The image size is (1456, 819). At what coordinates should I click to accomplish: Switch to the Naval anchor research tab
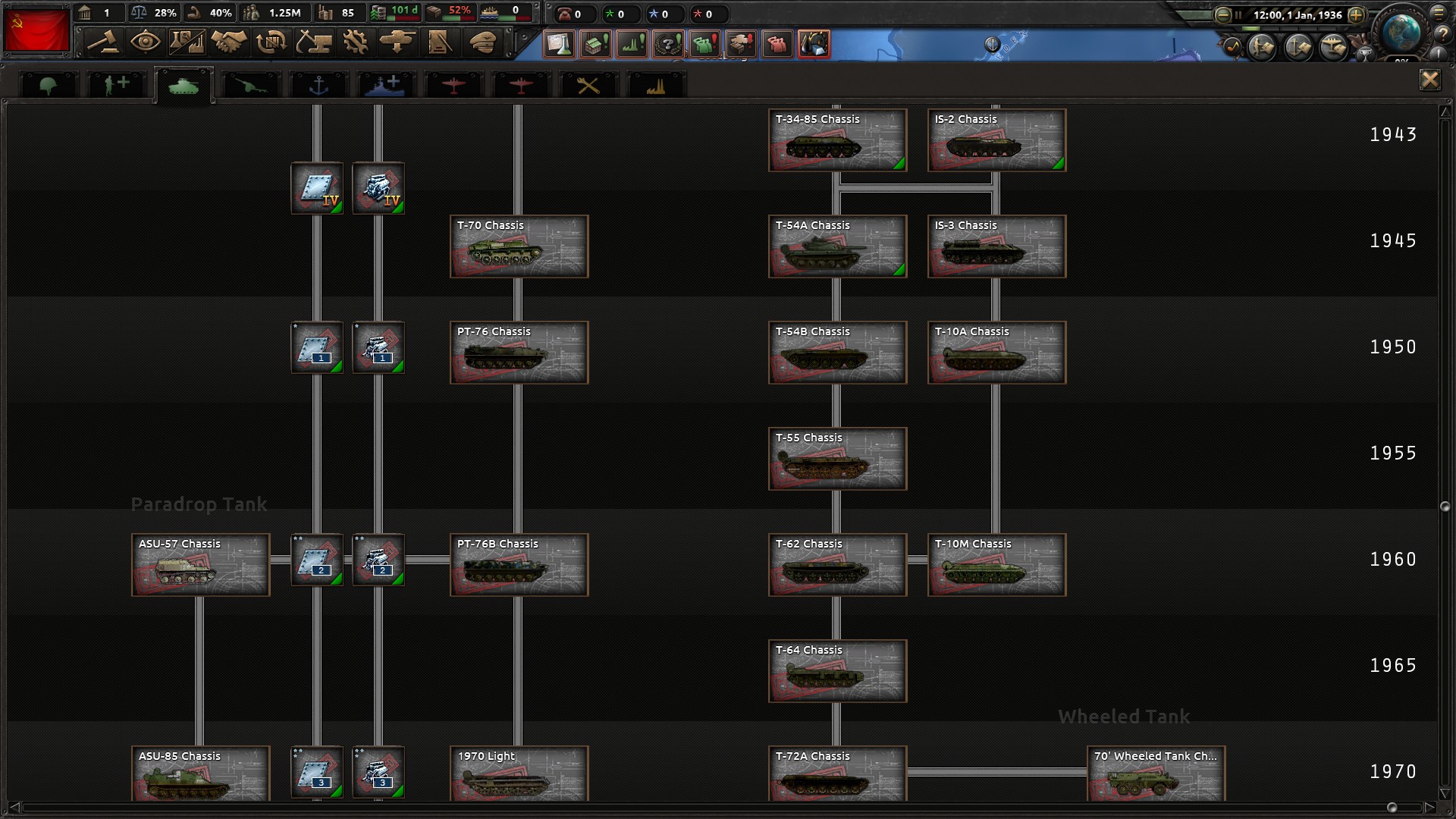point(318,85)
